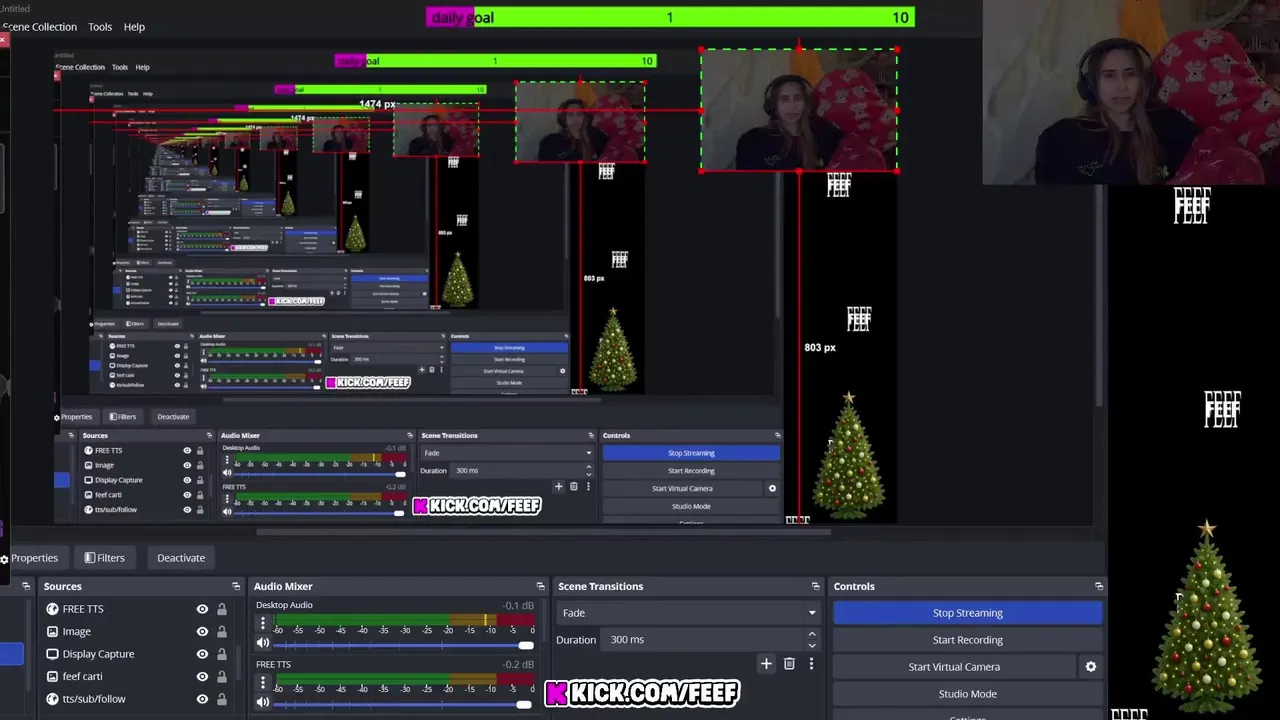Click the Desktop Audio label in mixer
Viewport: 1280px width, 720px height.
(284, 605)
